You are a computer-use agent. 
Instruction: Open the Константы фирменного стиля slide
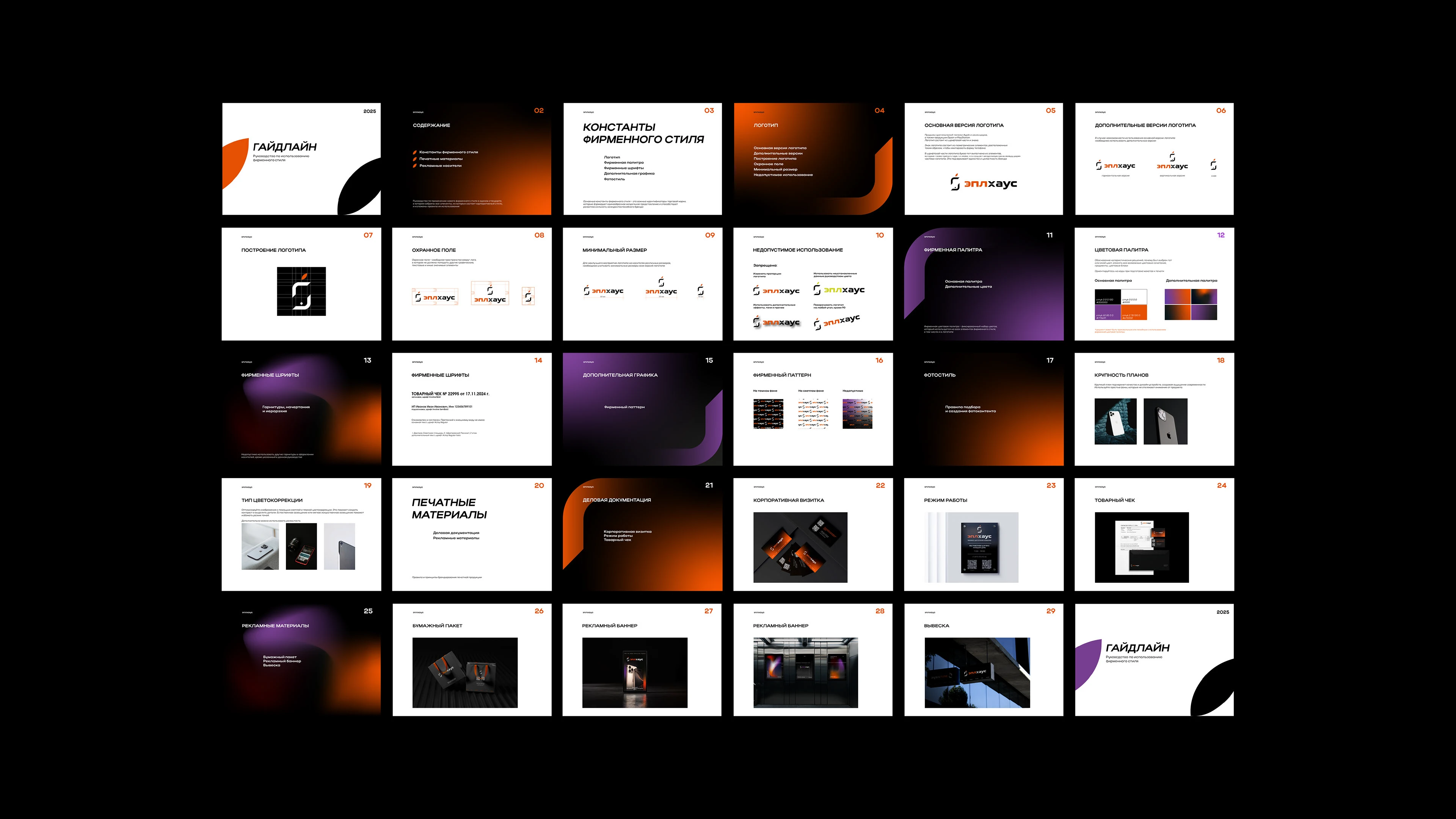tap(643, 159)
